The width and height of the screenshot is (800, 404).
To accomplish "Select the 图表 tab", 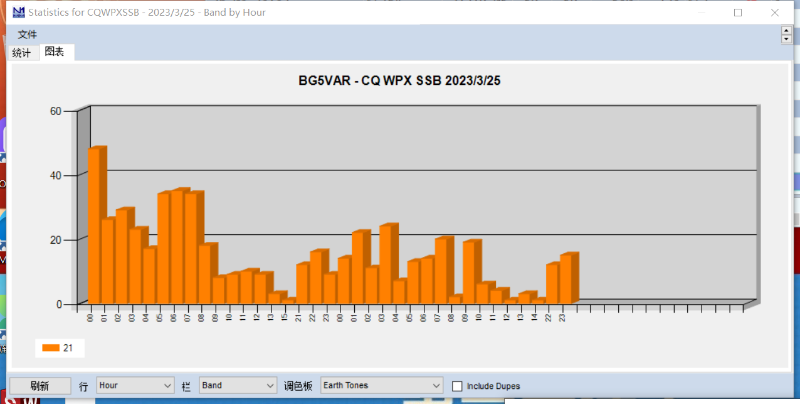I will [54, 52].
